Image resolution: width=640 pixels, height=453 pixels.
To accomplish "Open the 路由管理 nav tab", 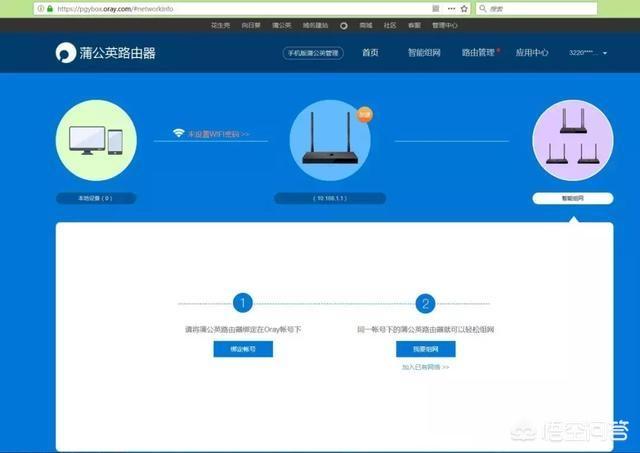I will [x=478, y=52].
